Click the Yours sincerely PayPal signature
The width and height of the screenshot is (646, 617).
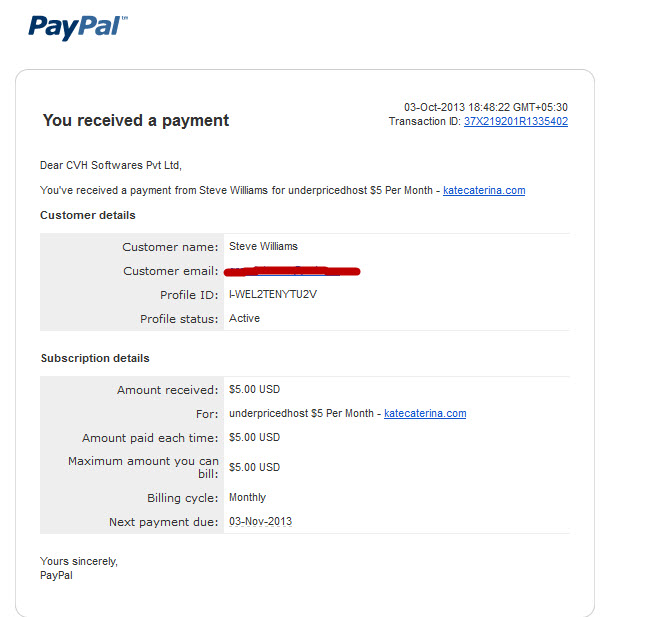pos(79,568)
